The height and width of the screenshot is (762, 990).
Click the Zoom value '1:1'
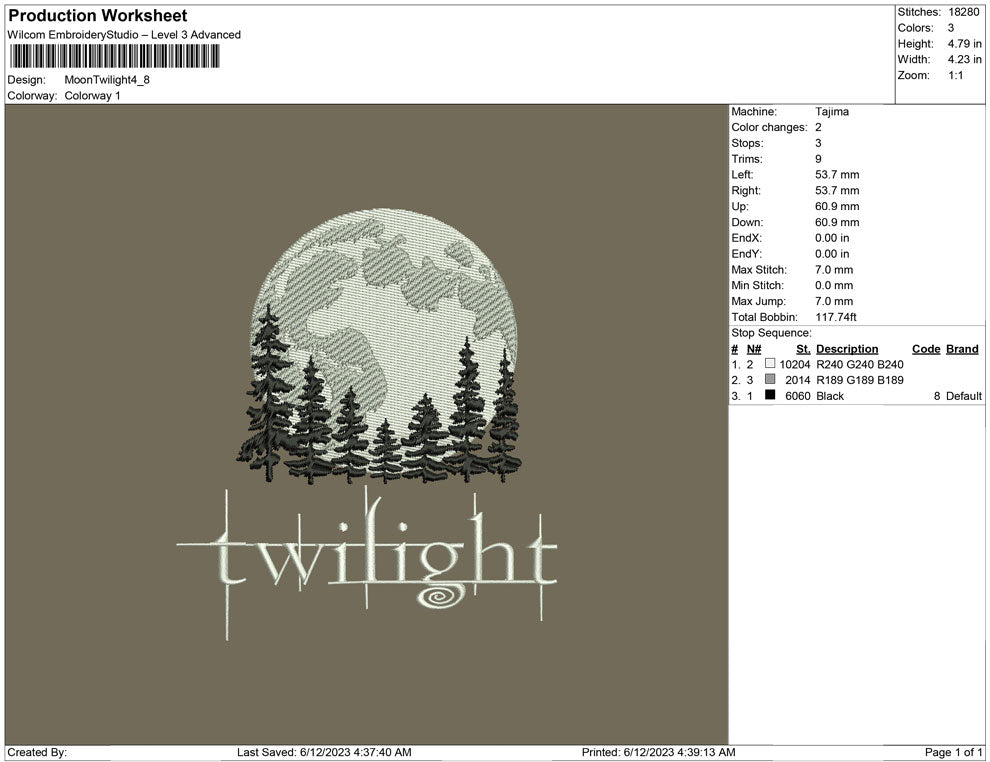(955, 75)
